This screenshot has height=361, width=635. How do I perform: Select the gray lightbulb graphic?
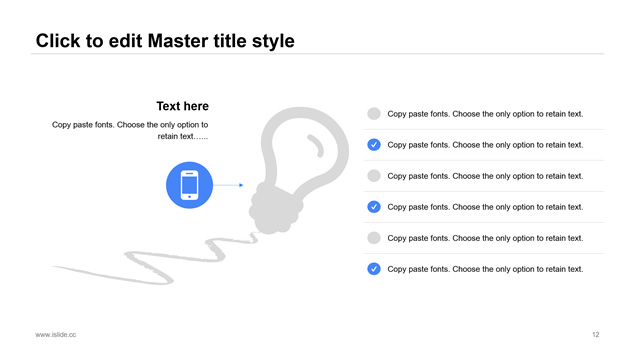click(x=299, y=170)
